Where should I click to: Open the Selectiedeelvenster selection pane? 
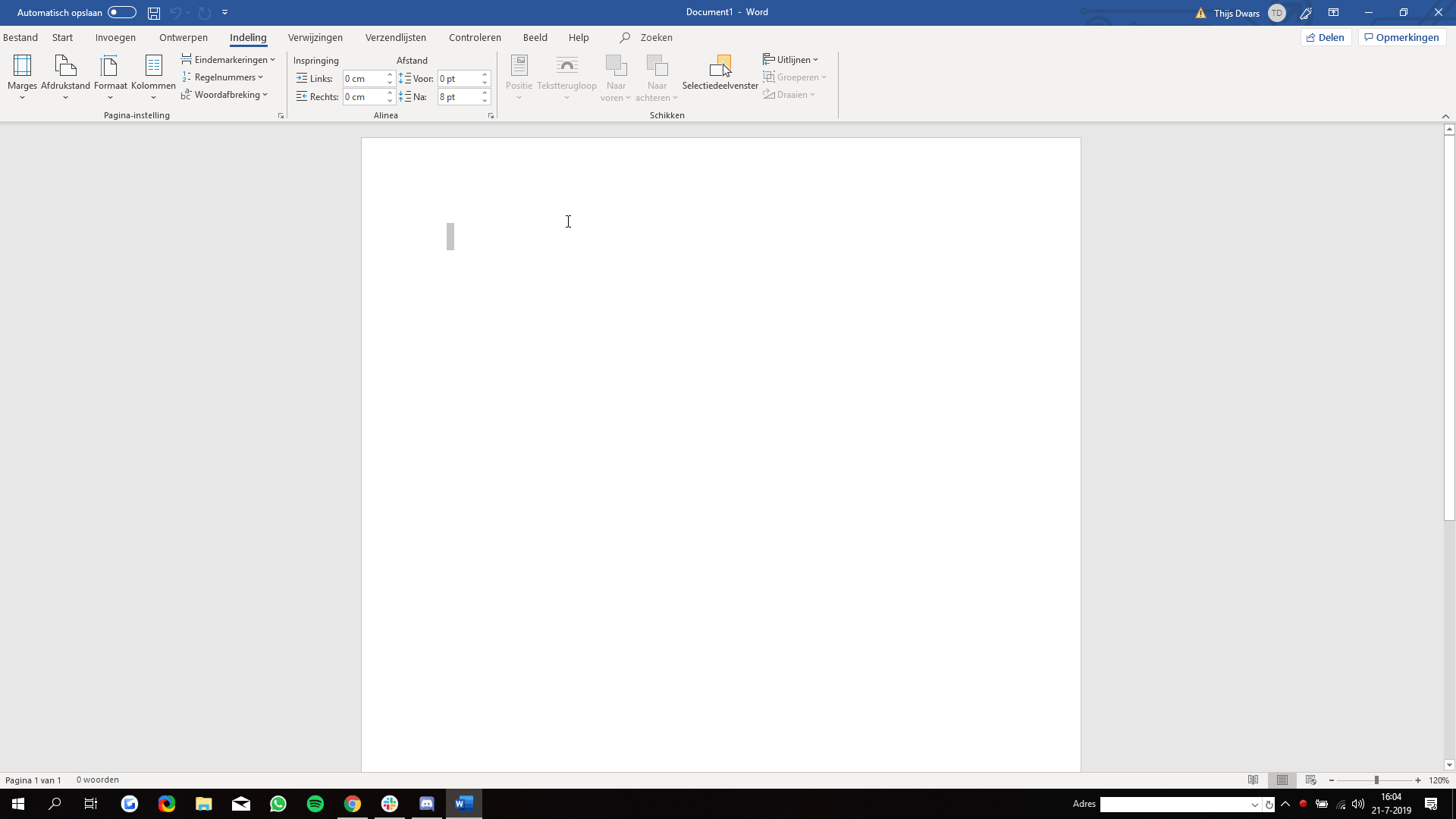(x=720, y=74)
